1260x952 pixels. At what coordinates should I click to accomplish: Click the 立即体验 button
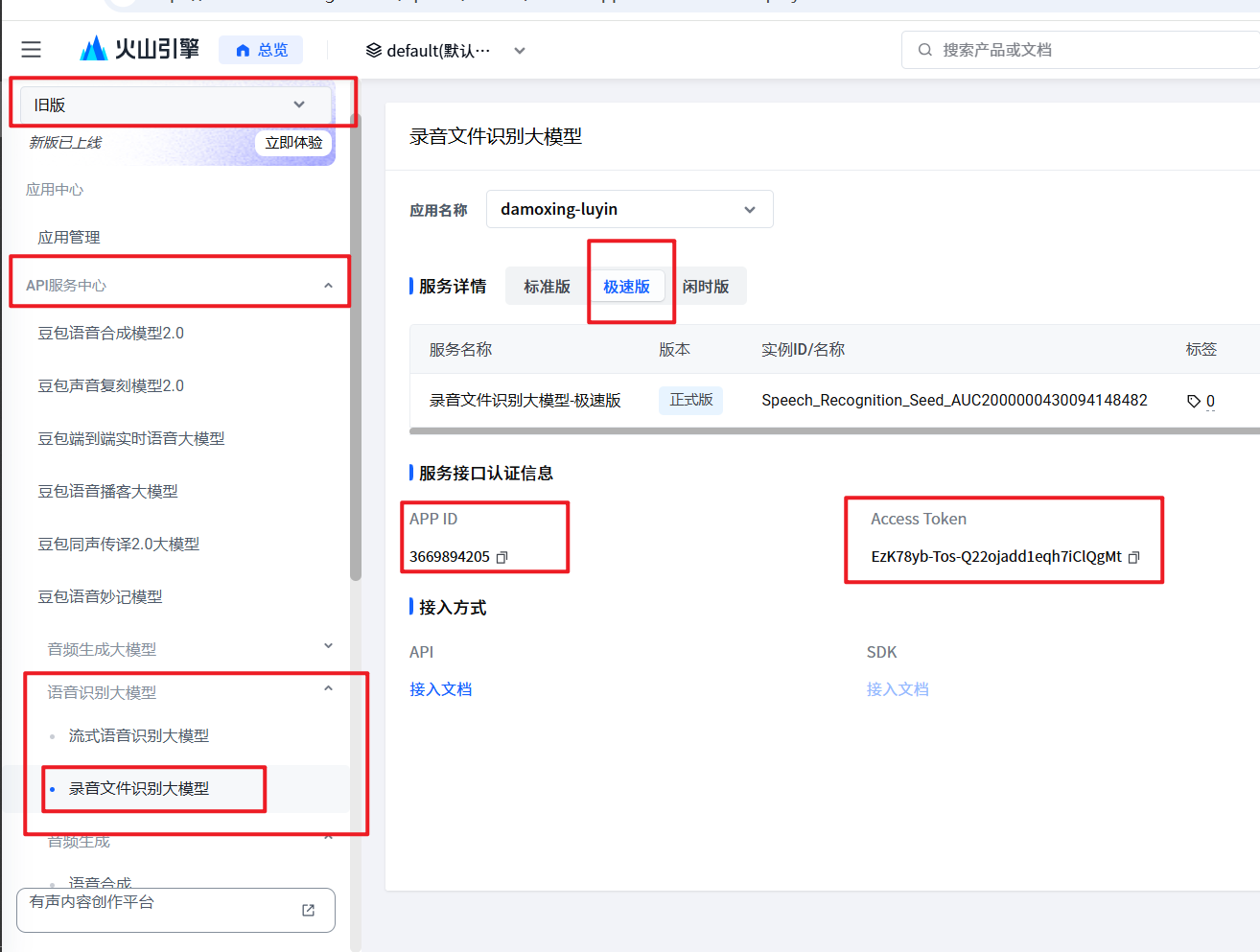(293, 143)
